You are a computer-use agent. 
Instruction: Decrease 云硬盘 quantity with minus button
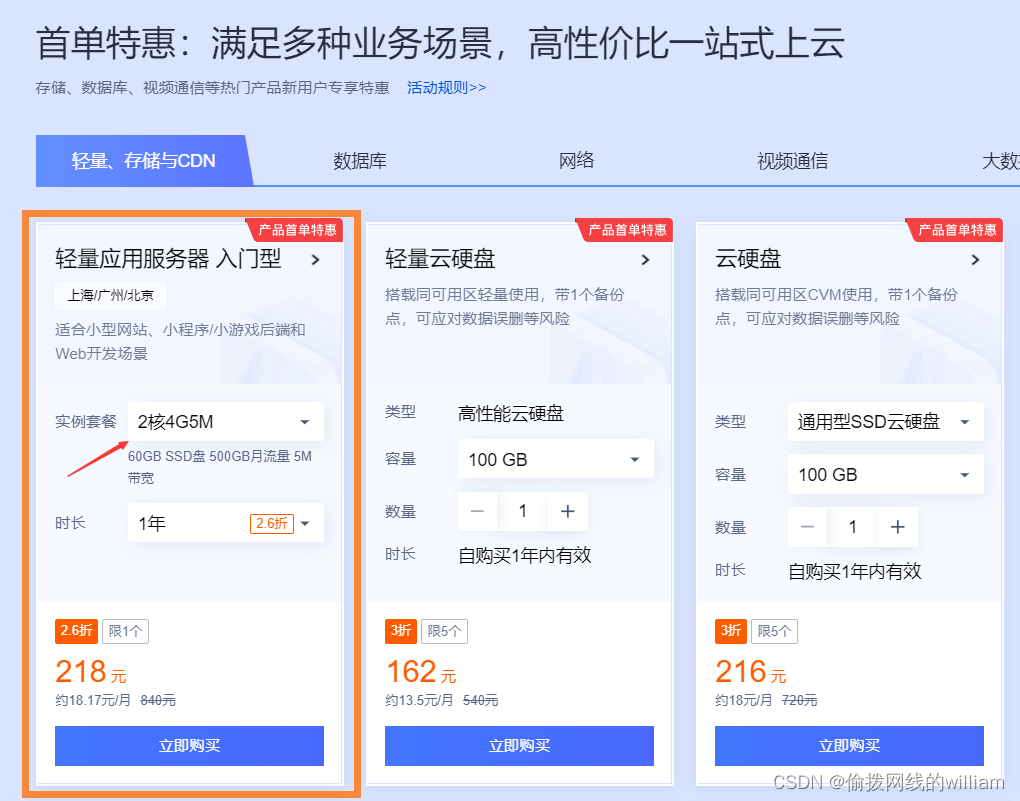pos(807,527)
